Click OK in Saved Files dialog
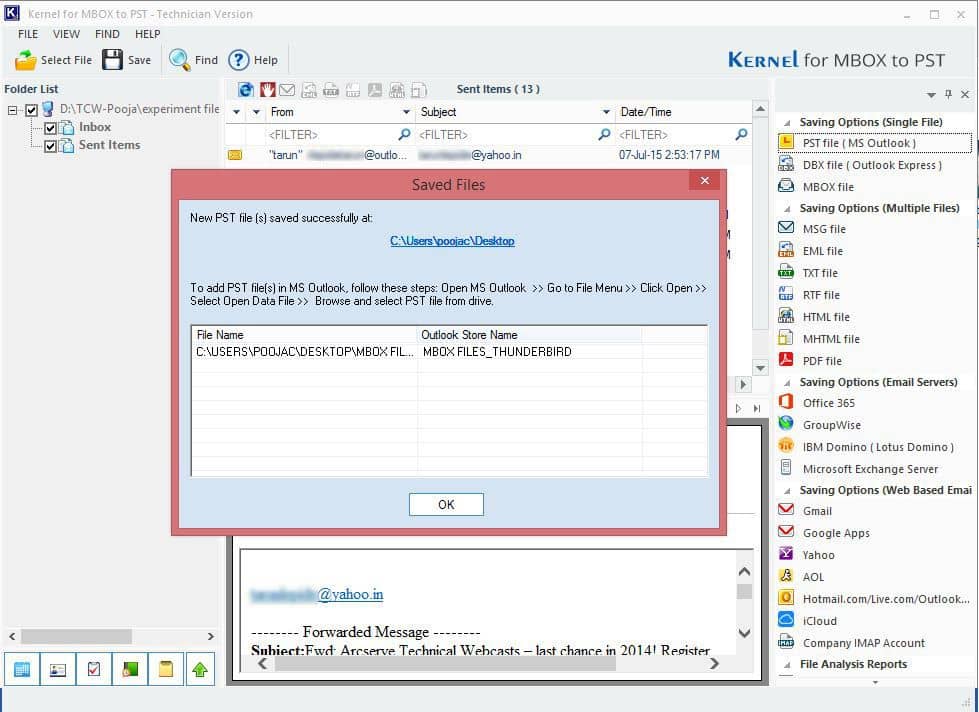 [x=446, y=505]
